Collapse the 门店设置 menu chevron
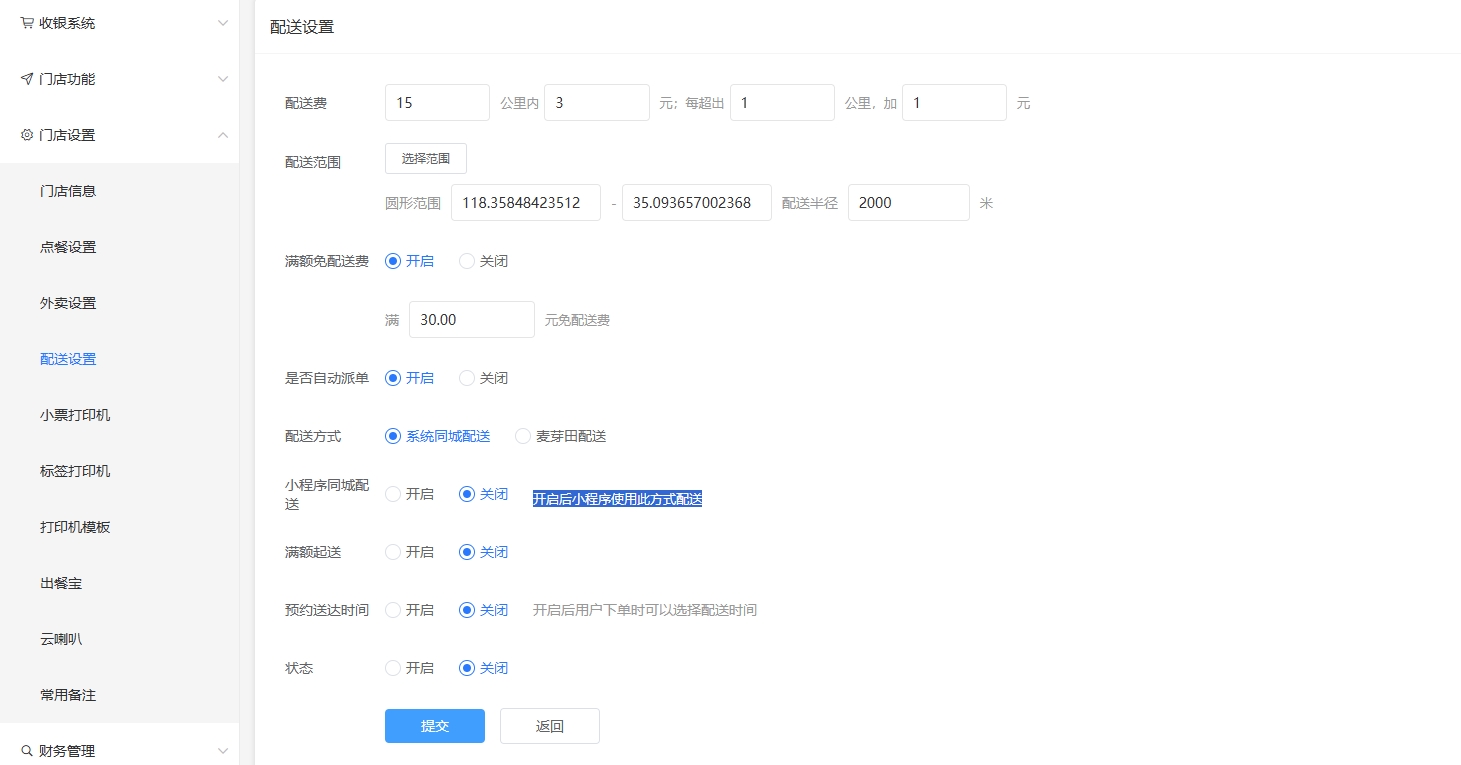Viewport: 1461px width, 765px height. coord(223,135)
